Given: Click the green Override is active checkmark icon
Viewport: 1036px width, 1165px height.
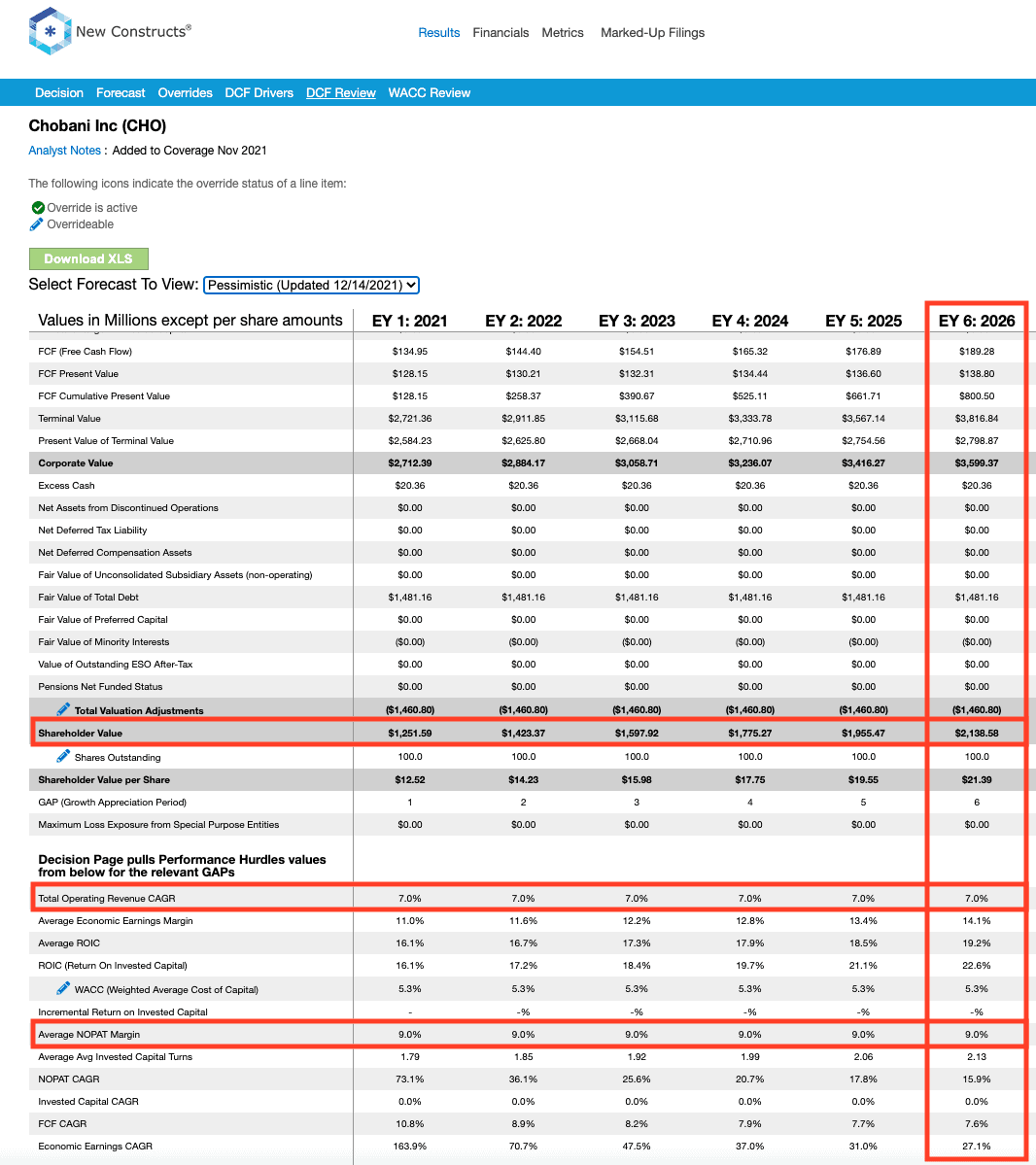Looking at the screenshot, I should point(38,208).
